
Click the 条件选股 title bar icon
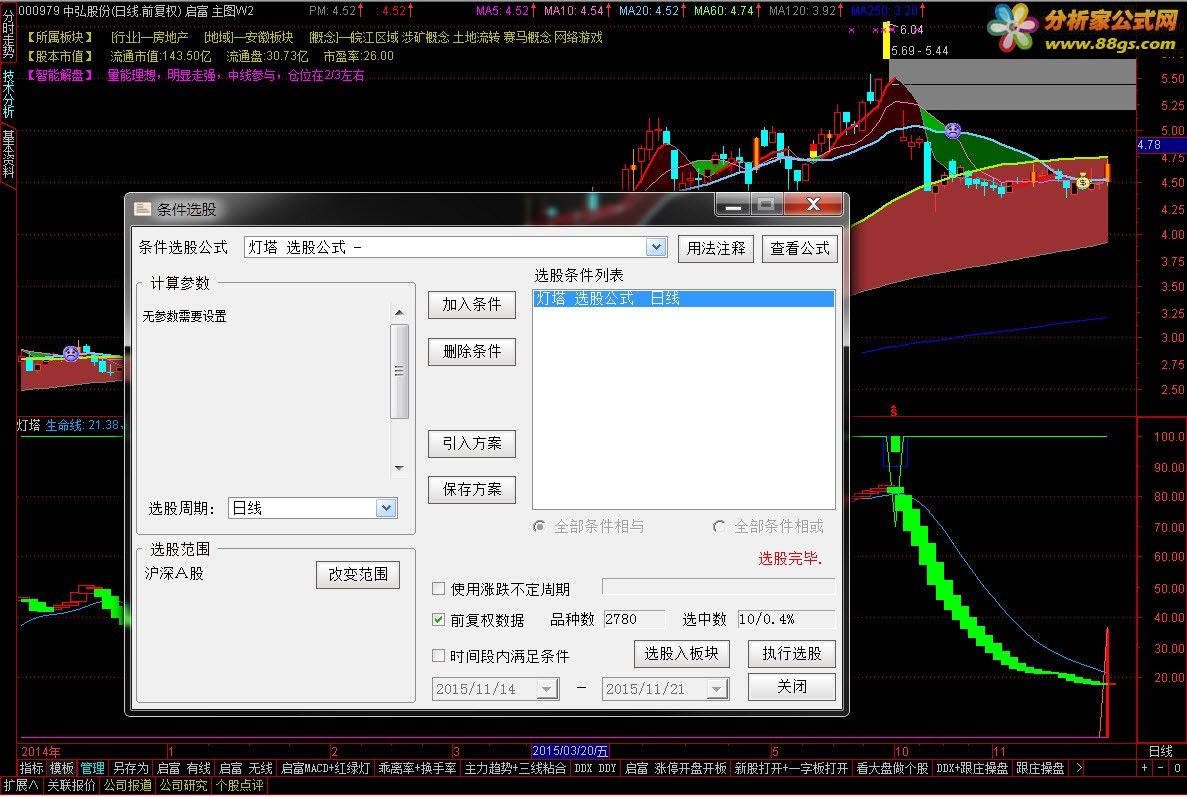(x=142, y=209)
